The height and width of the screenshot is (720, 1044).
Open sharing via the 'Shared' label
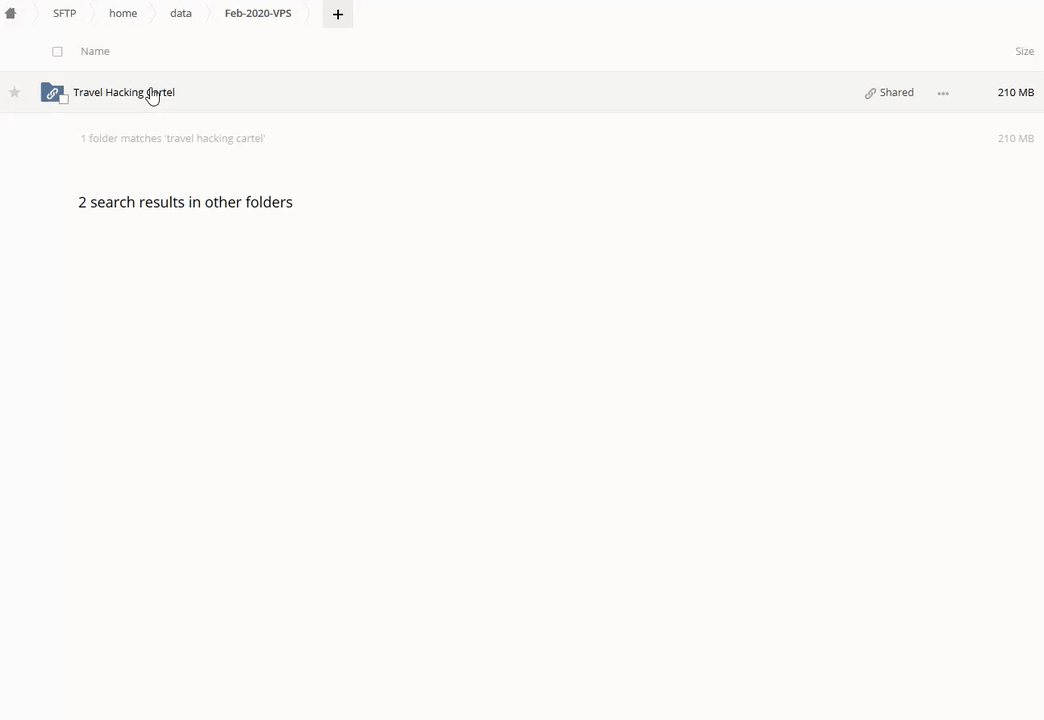(896, 92)
